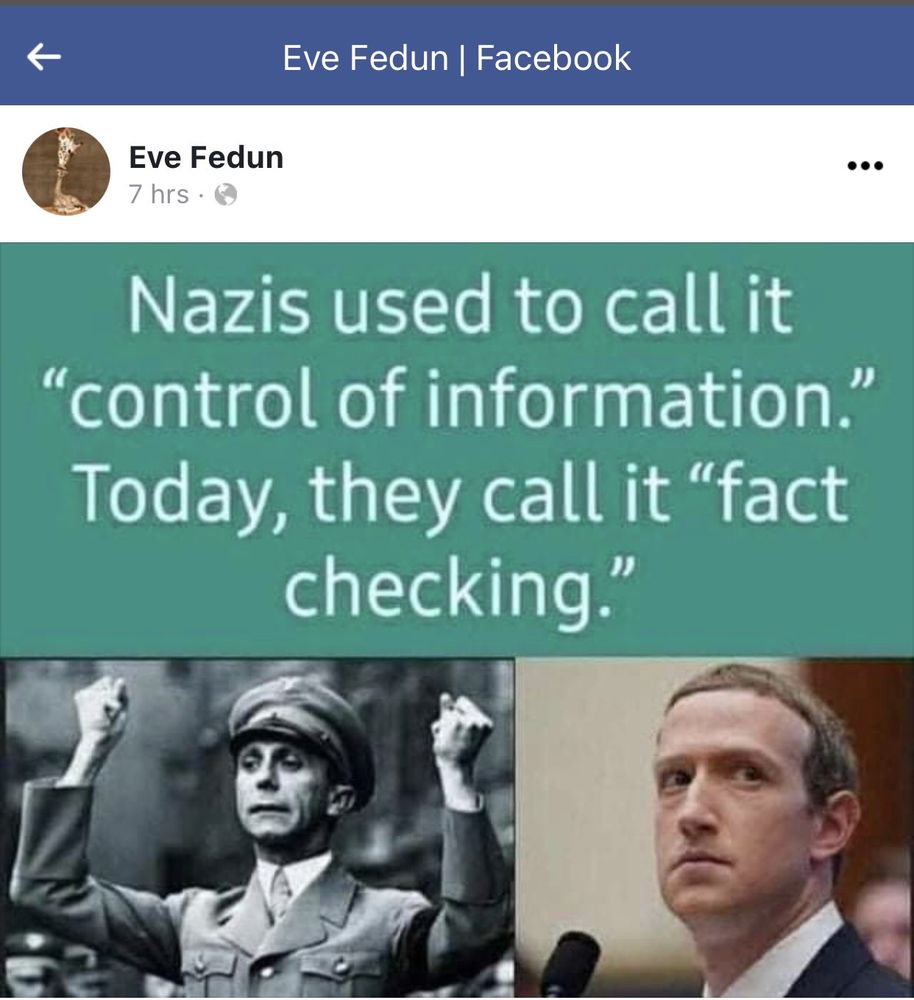This screenshot has width=914, height=1000.
Task: Click 'Nazis used to call it' line
Action: tap(461, 305)
